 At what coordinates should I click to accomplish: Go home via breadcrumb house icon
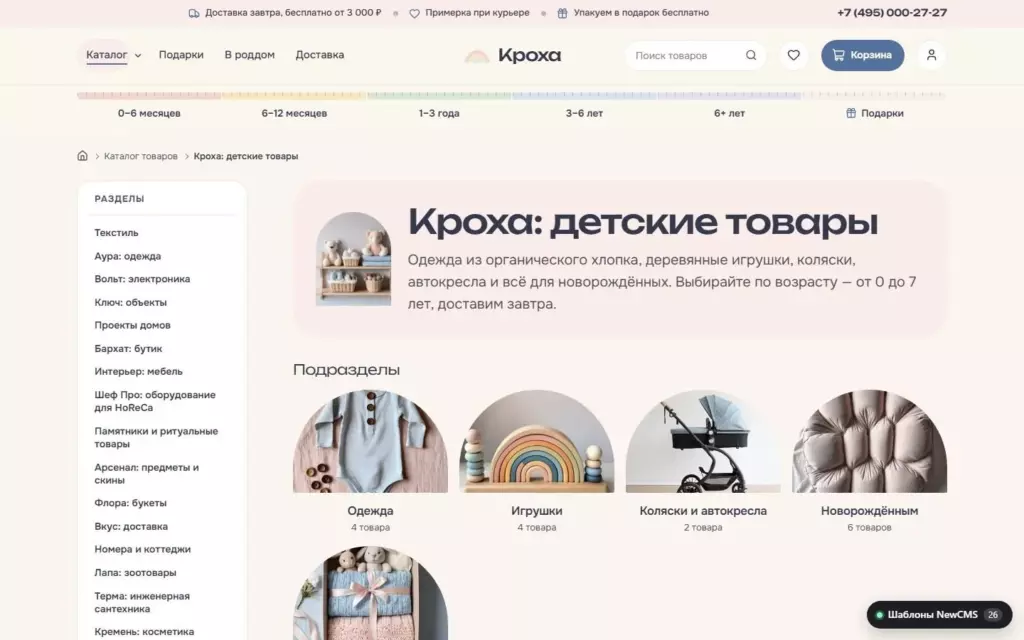click(x=82, y=155)
